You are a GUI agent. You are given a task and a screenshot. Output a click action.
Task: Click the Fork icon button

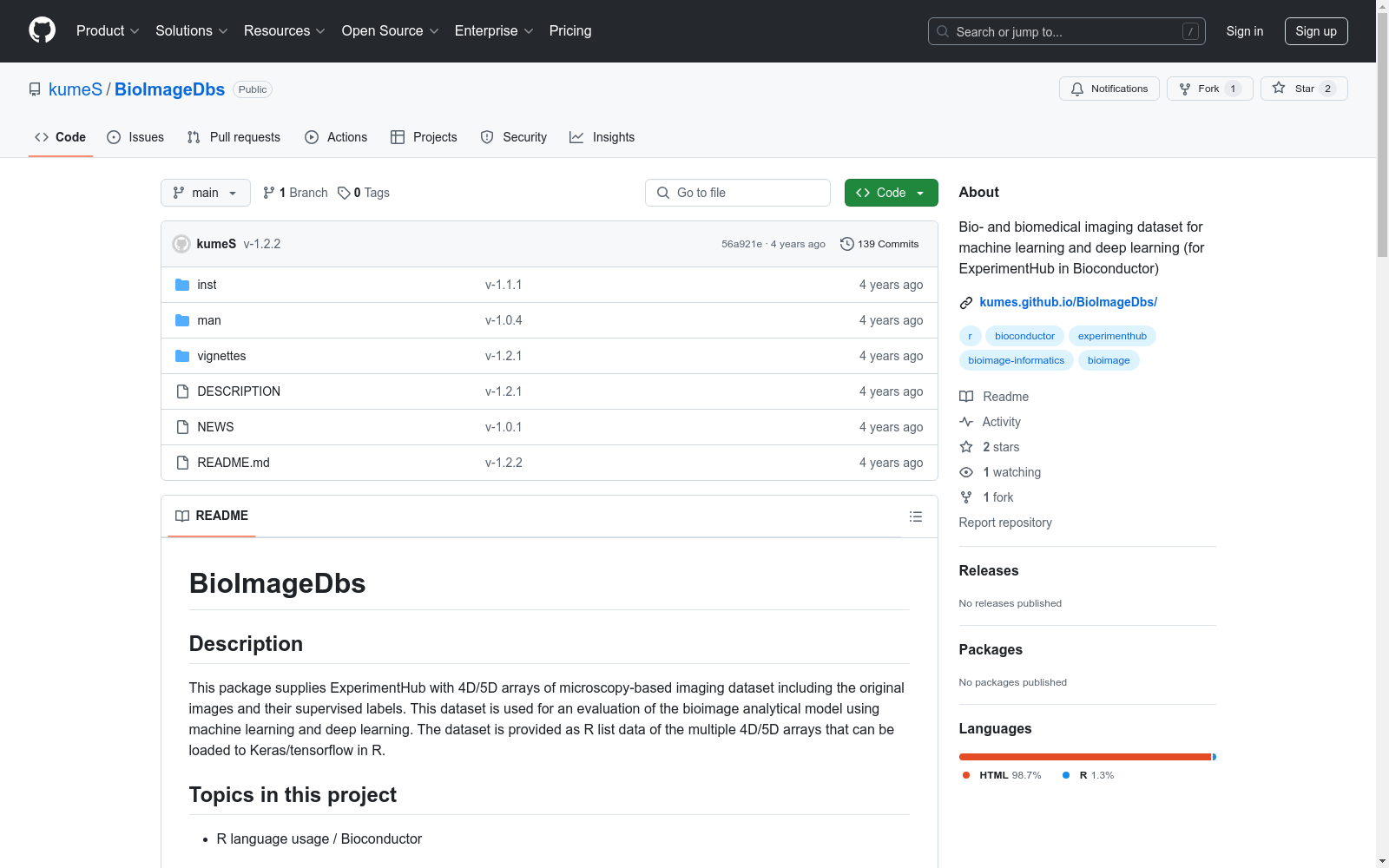tap(1185, 89)
